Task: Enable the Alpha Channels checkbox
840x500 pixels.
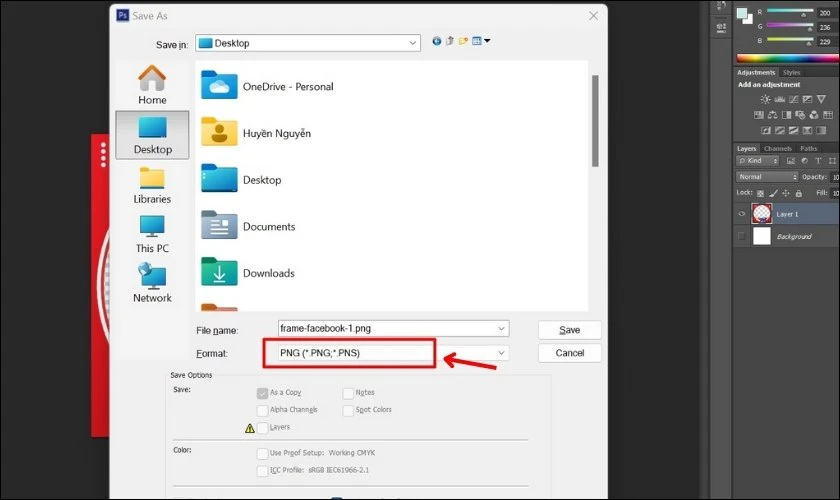Action: point(262,411)
